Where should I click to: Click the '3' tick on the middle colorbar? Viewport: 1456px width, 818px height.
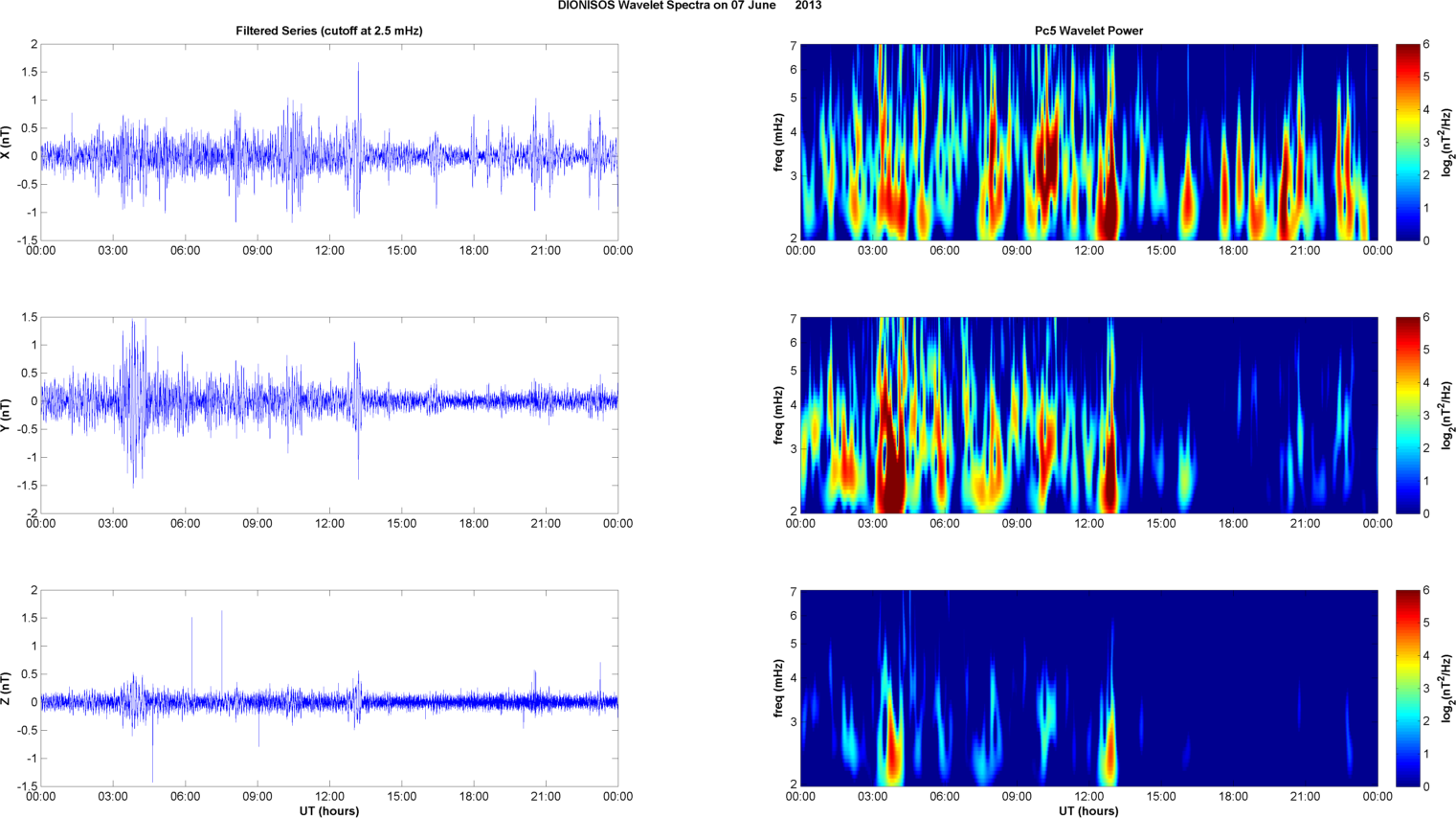coord(1426,416)
